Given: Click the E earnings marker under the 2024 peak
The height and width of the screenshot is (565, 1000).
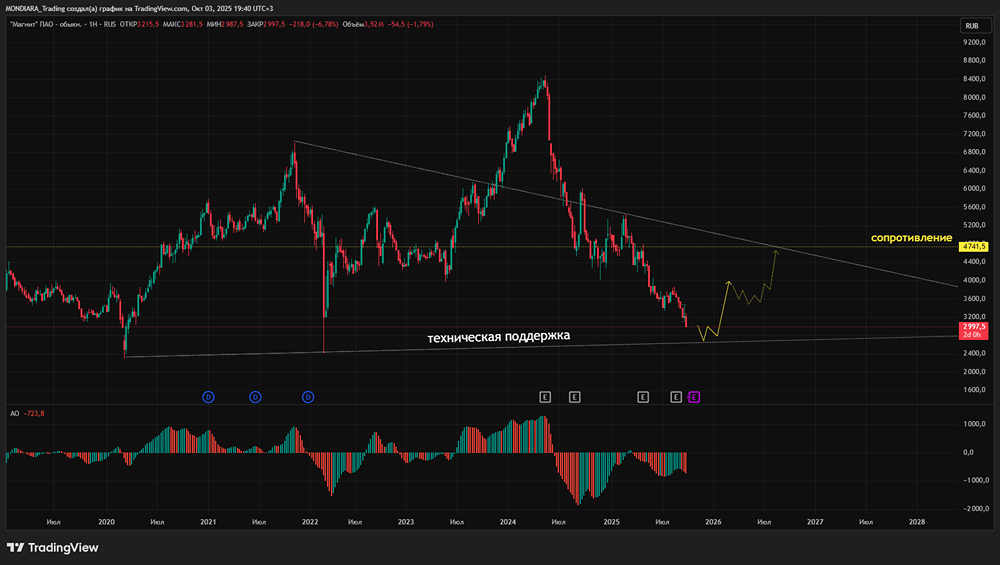Looking at the screenshot, I should tap(545, 397).
